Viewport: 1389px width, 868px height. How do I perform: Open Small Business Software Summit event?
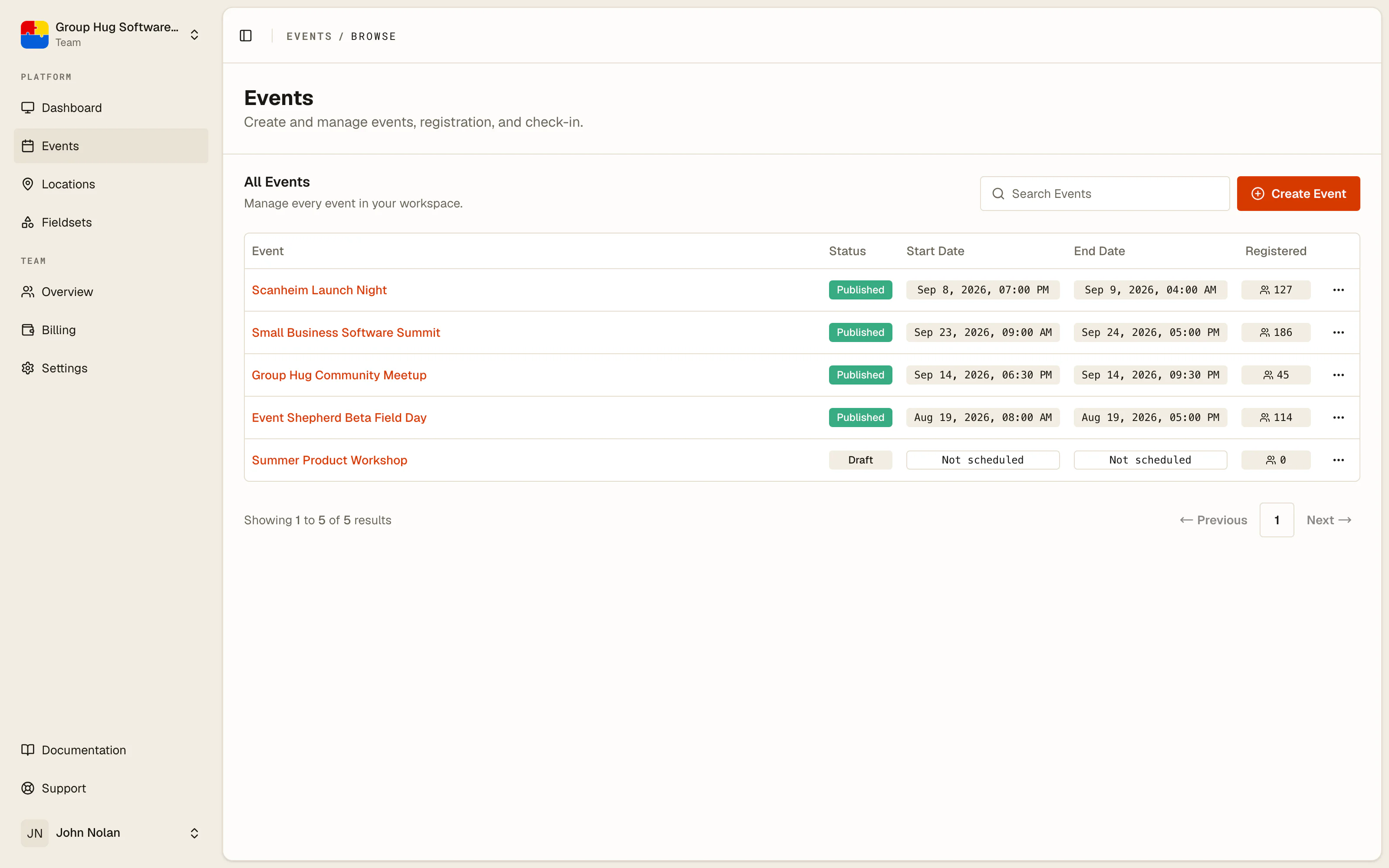(x=346, y=332)
